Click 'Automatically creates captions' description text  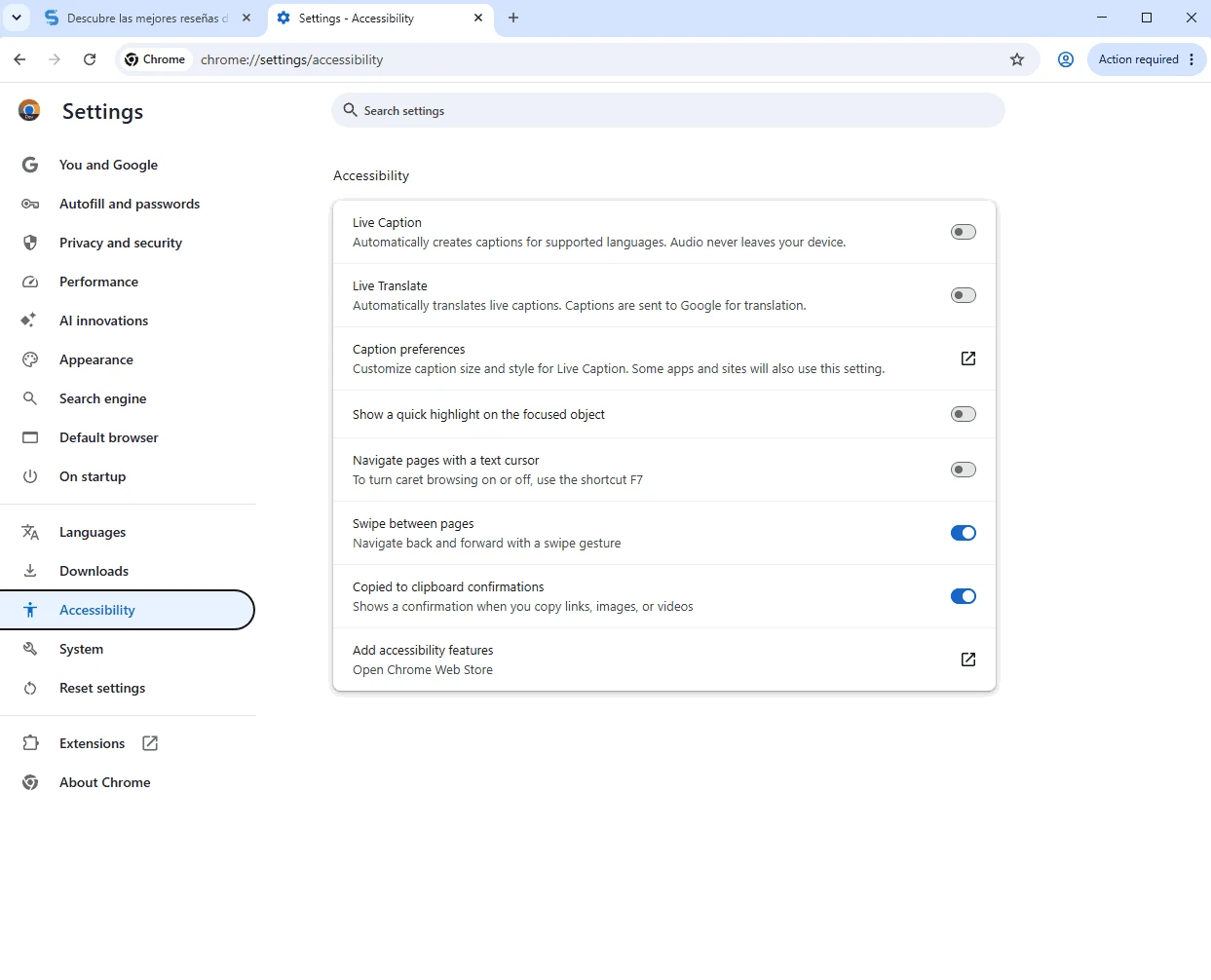(x=599, y=243)
